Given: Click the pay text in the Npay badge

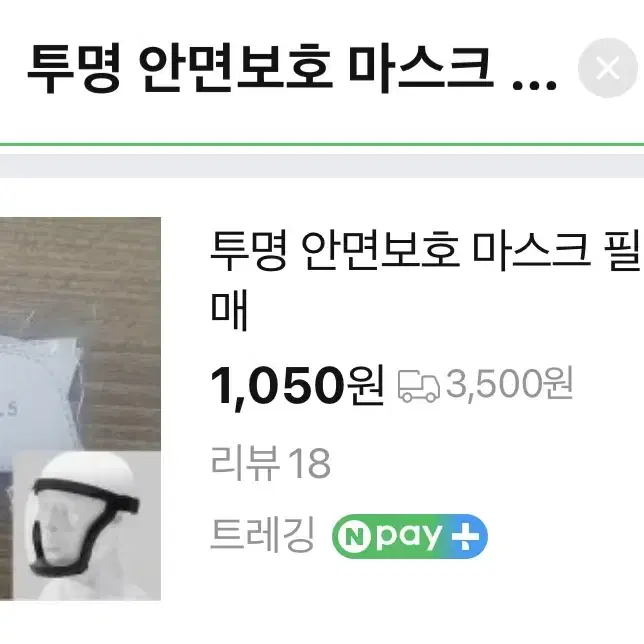Looking at the screenshot, I should click(x=409, y=536).
